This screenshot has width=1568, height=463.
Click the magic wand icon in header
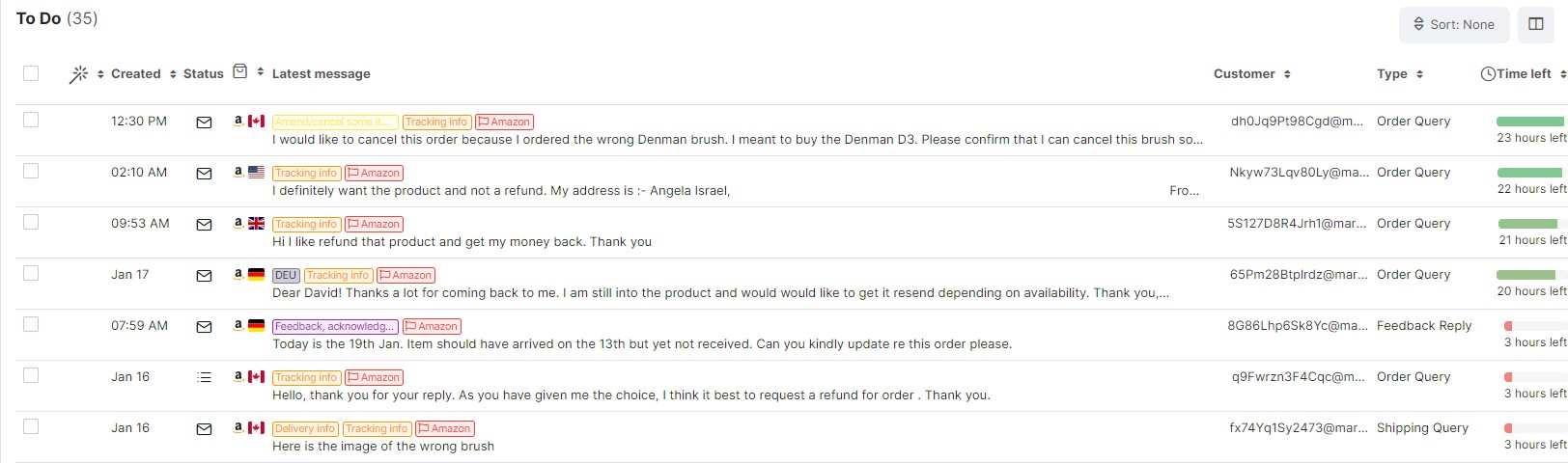coord(78,74)
